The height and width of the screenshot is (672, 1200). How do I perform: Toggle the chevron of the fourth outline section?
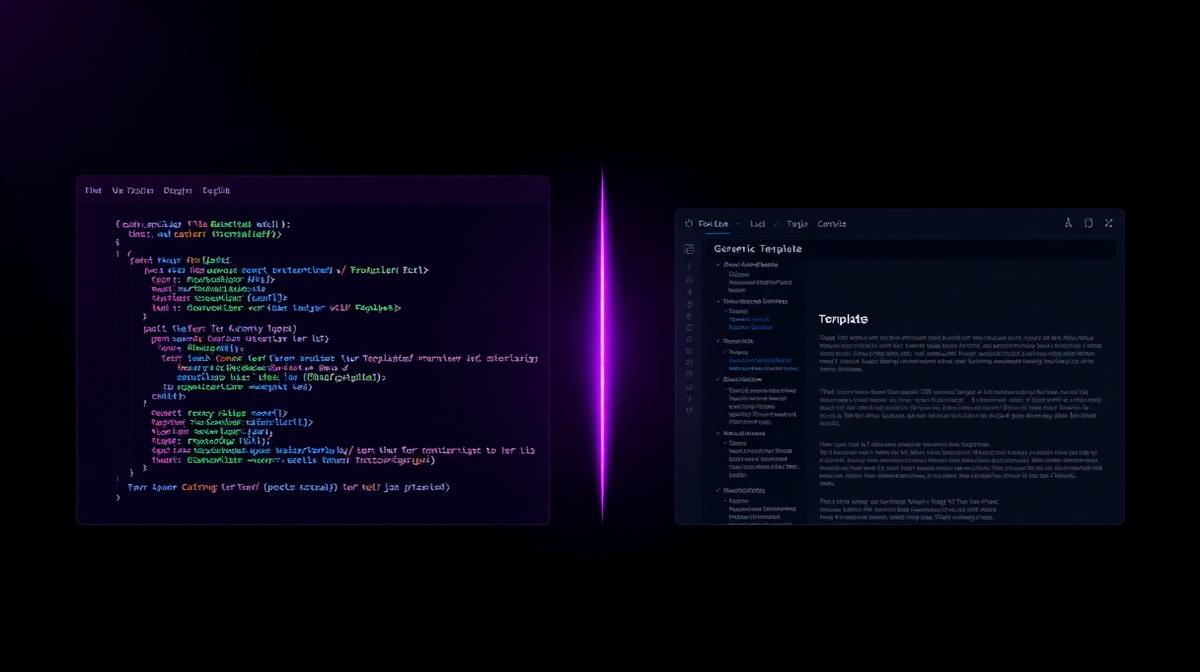click(719, 379)
